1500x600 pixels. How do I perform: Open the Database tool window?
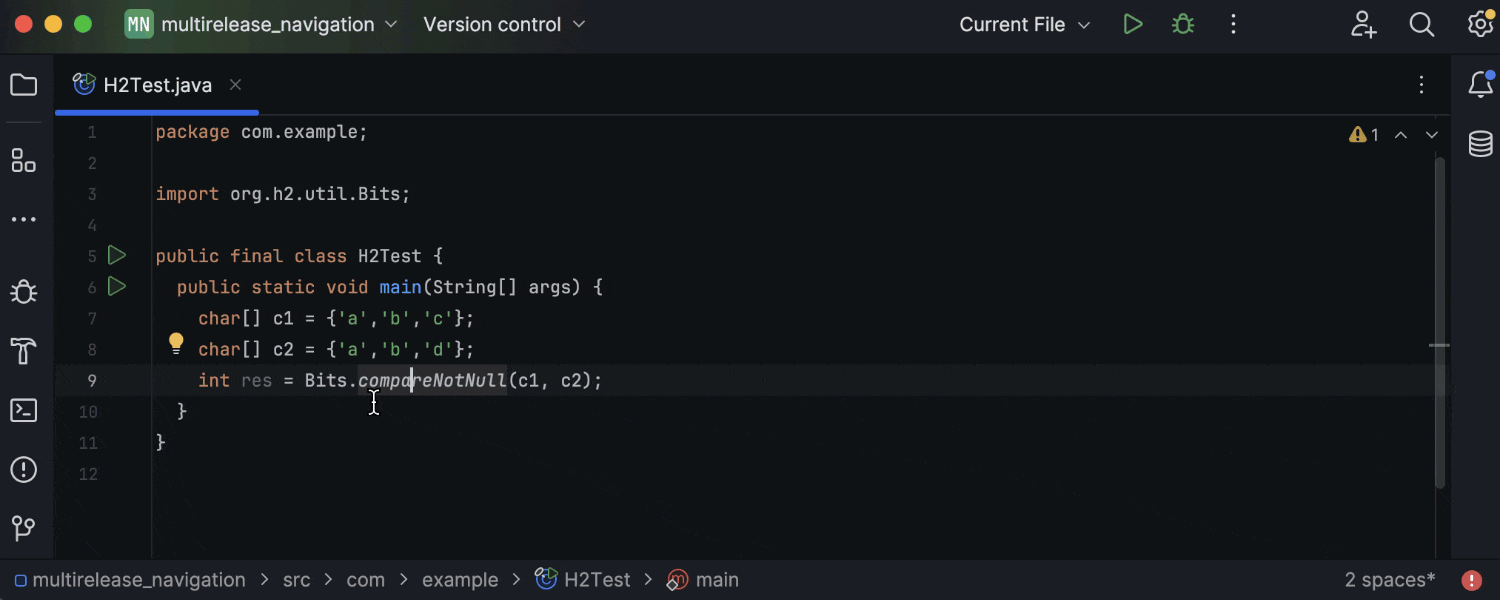click(x=1480, y=144)
